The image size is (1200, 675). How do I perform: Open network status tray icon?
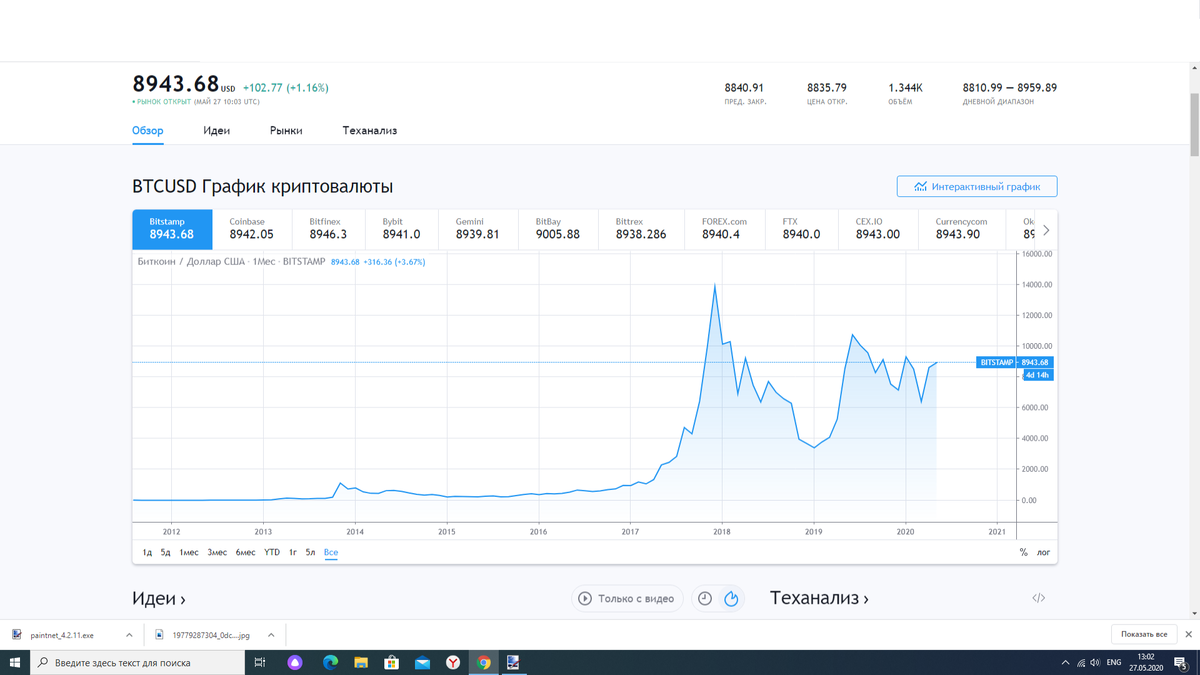pos(1081,662)
